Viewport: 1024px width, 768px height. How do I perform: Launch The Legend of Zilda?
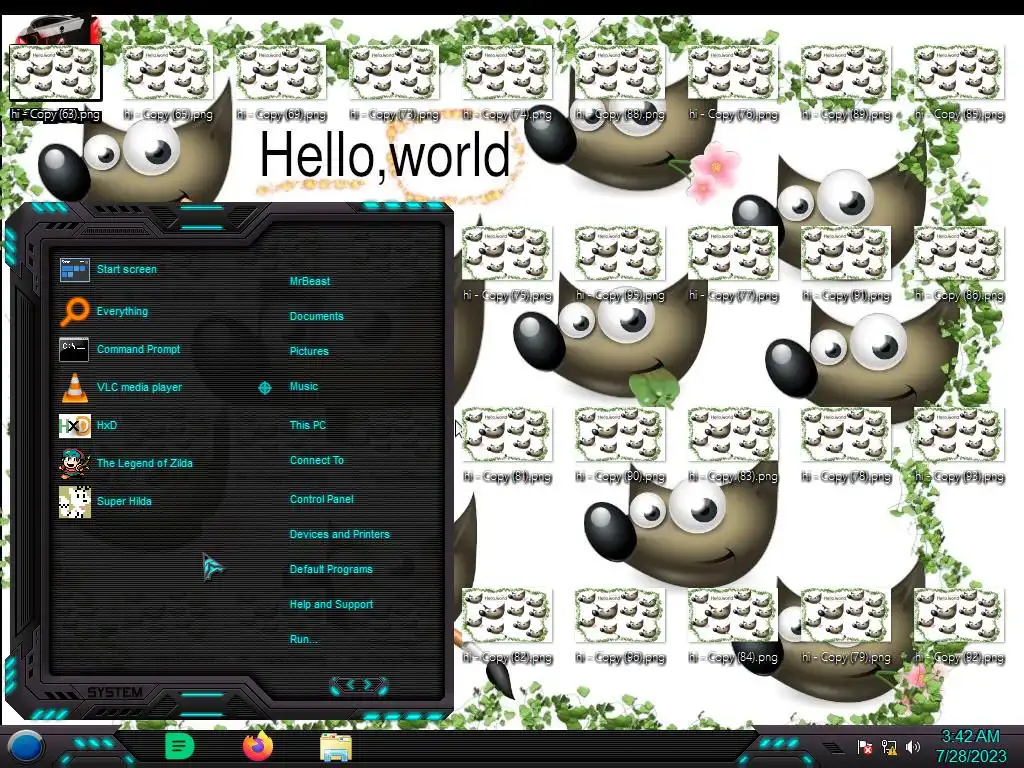(126, 463)
